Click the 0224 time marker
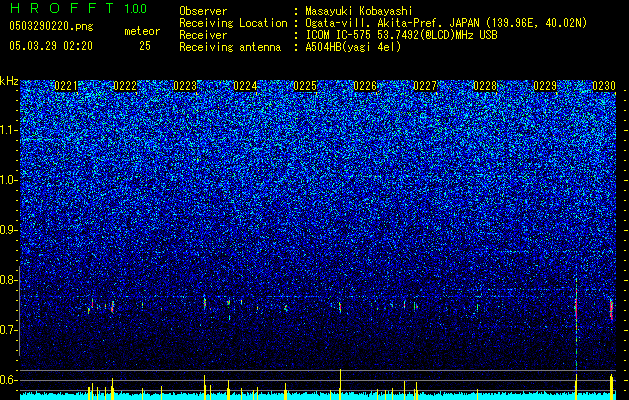The width and height of the screenshot is (629, 400). click(x=245, y=86)
